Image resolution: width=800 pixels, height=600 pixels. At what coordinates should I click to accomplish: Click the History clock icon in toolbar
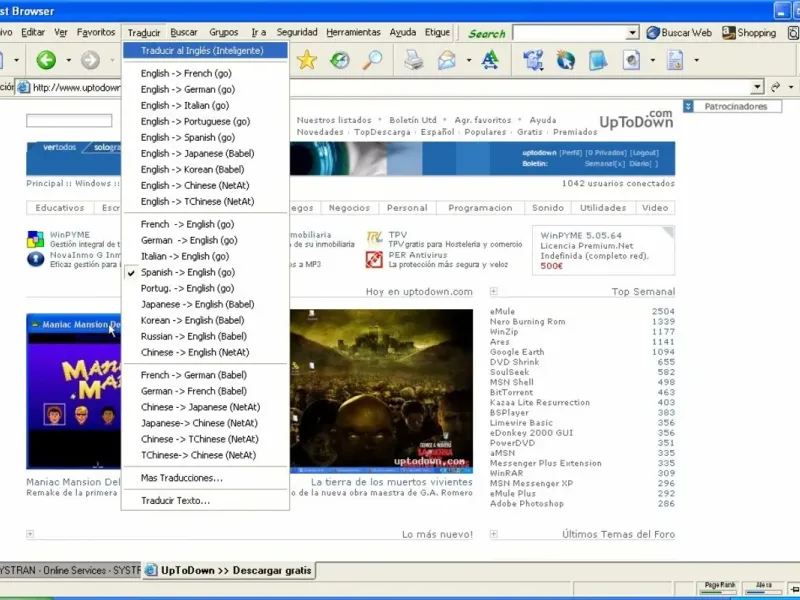(340, 61)
